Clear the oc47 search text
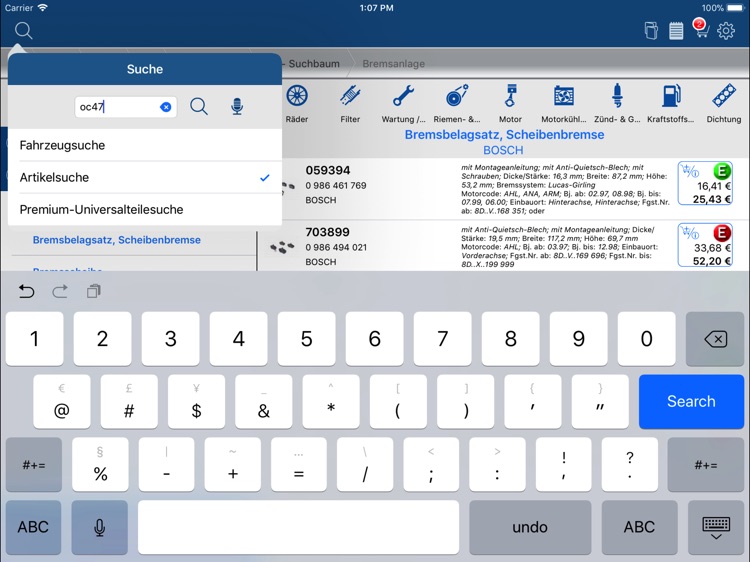Image resolution: width=750 pixels, height=562 pixels. click(165, 107)
